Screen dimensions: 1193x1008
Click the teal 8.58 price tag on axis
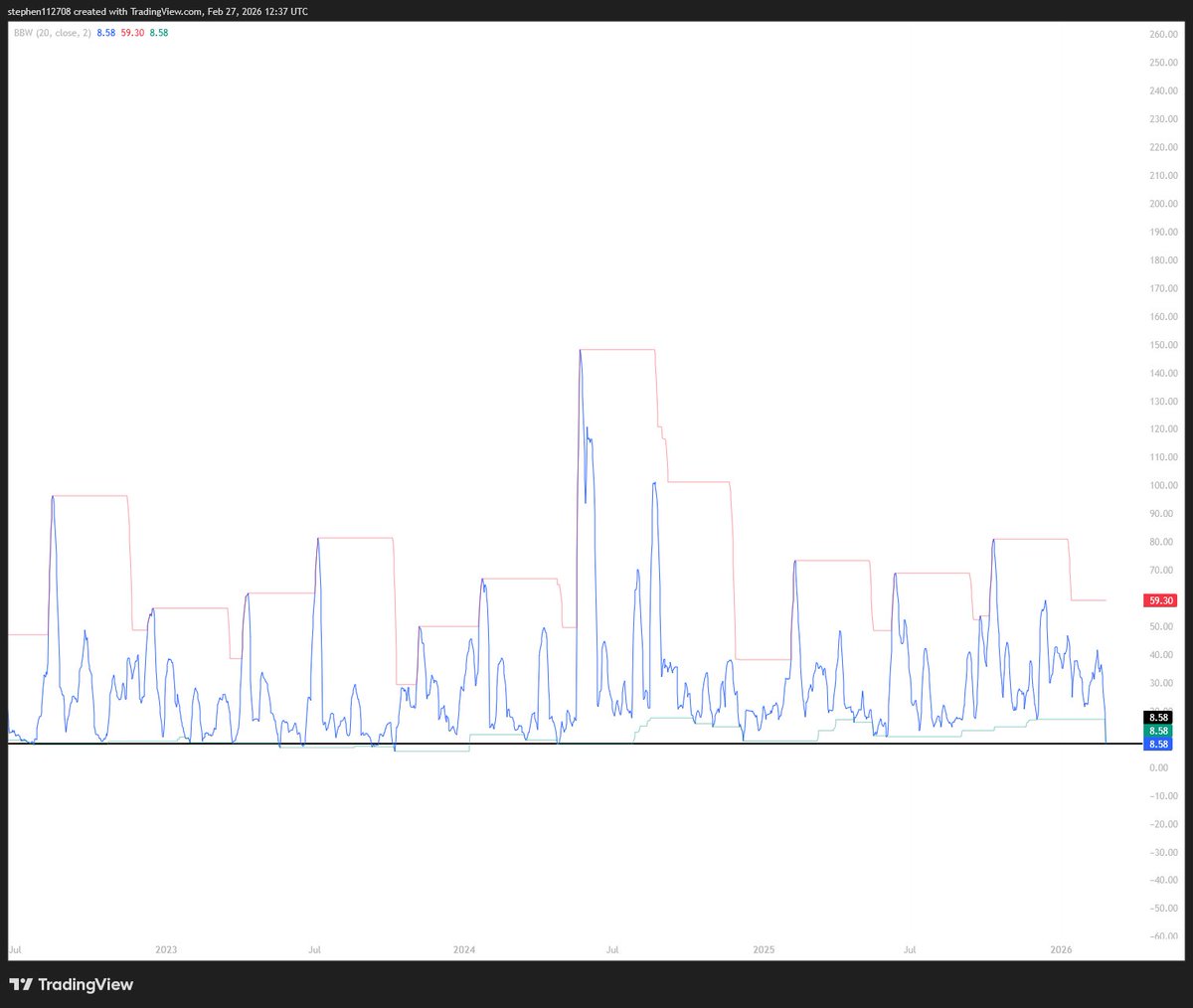(1158, 731)
